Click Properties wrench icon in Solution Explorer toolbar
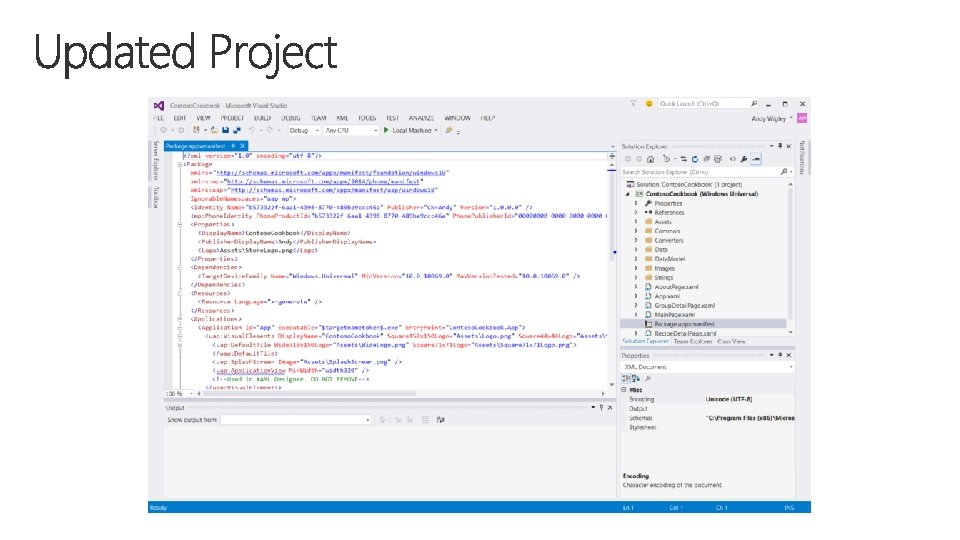 click(x=744, y=159)
